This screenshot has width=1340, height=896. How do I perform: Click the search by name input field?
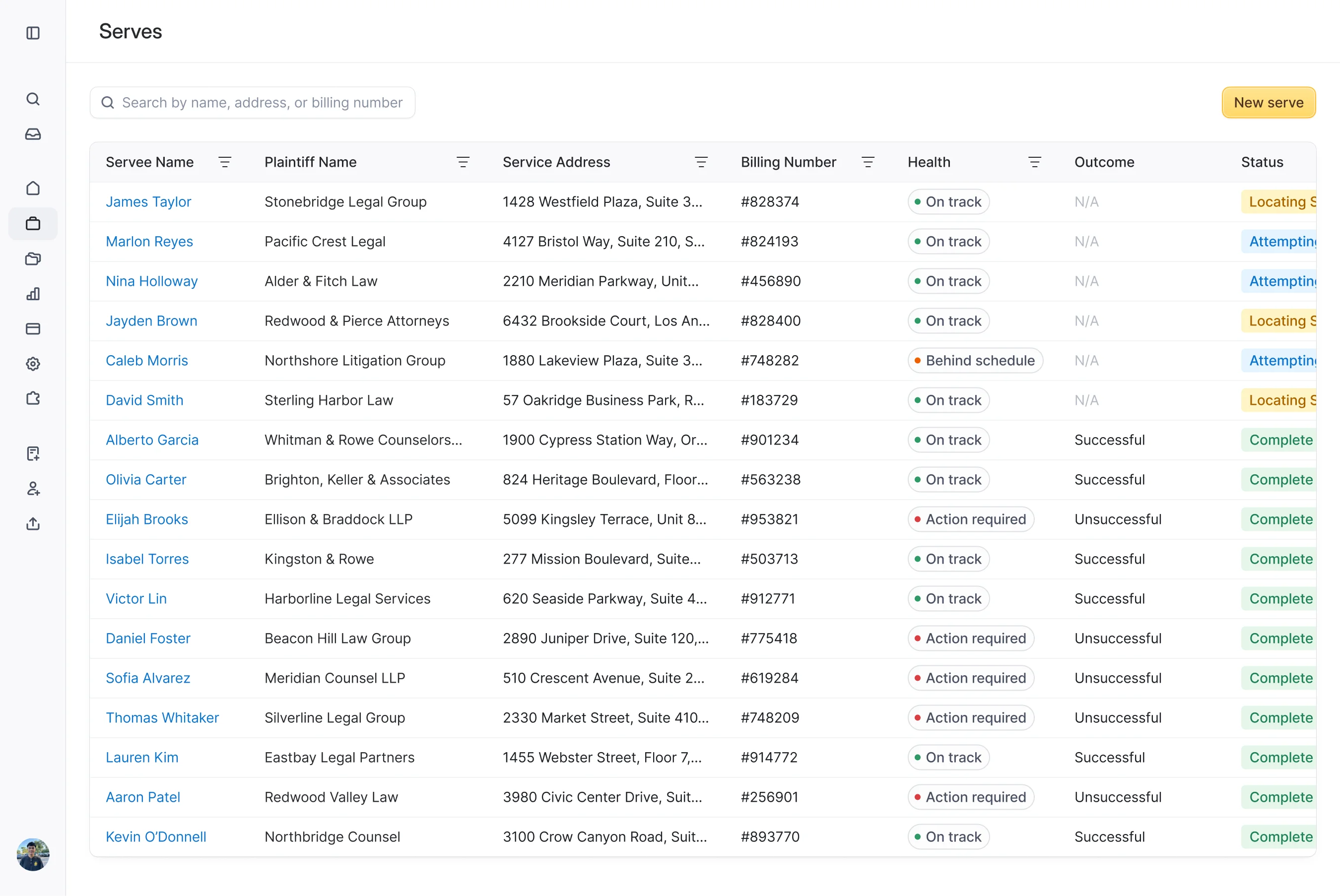coord(262,103)
